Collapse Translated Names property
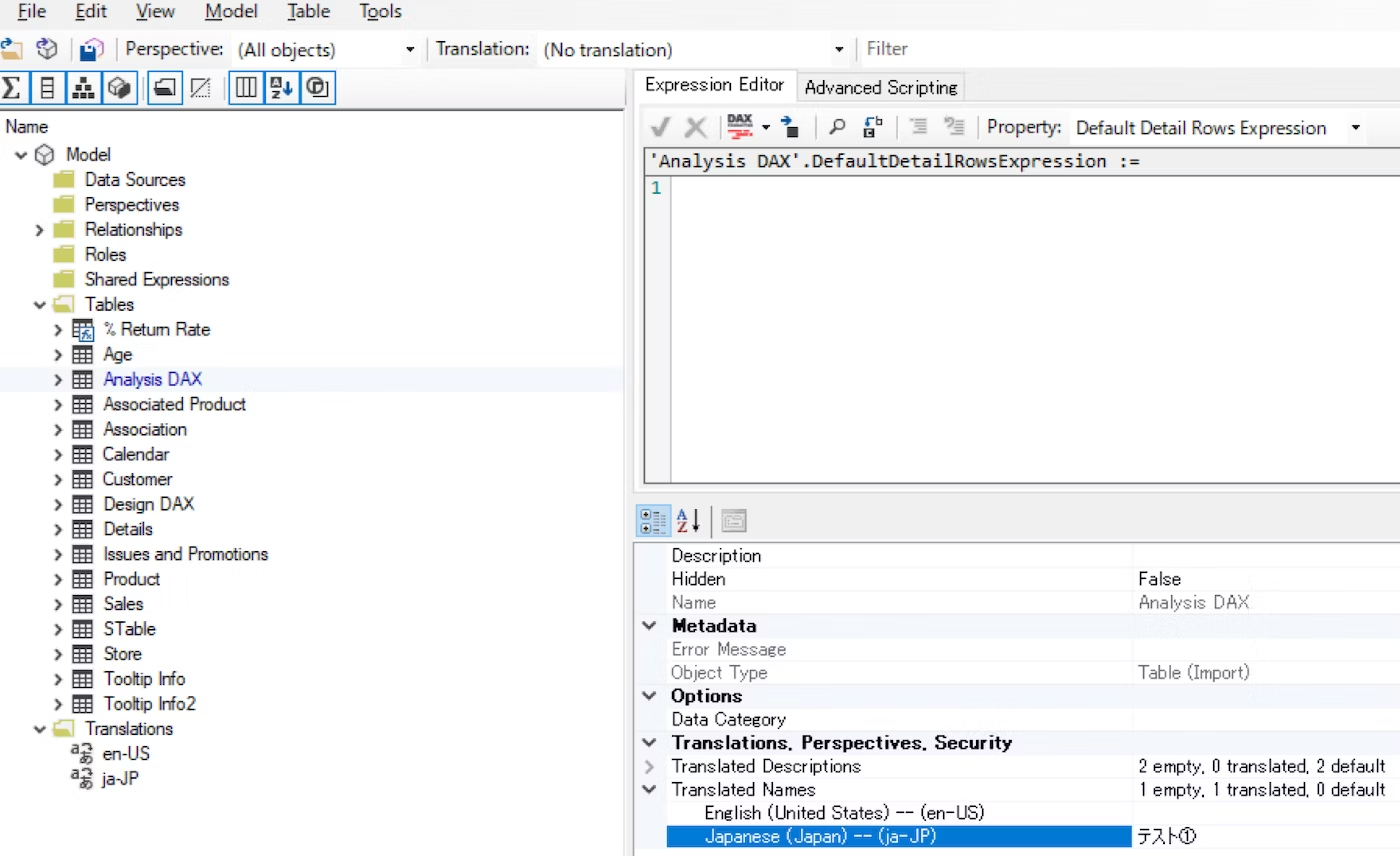Viewport: 1400px width, 856px height. (x=650, y=790)
